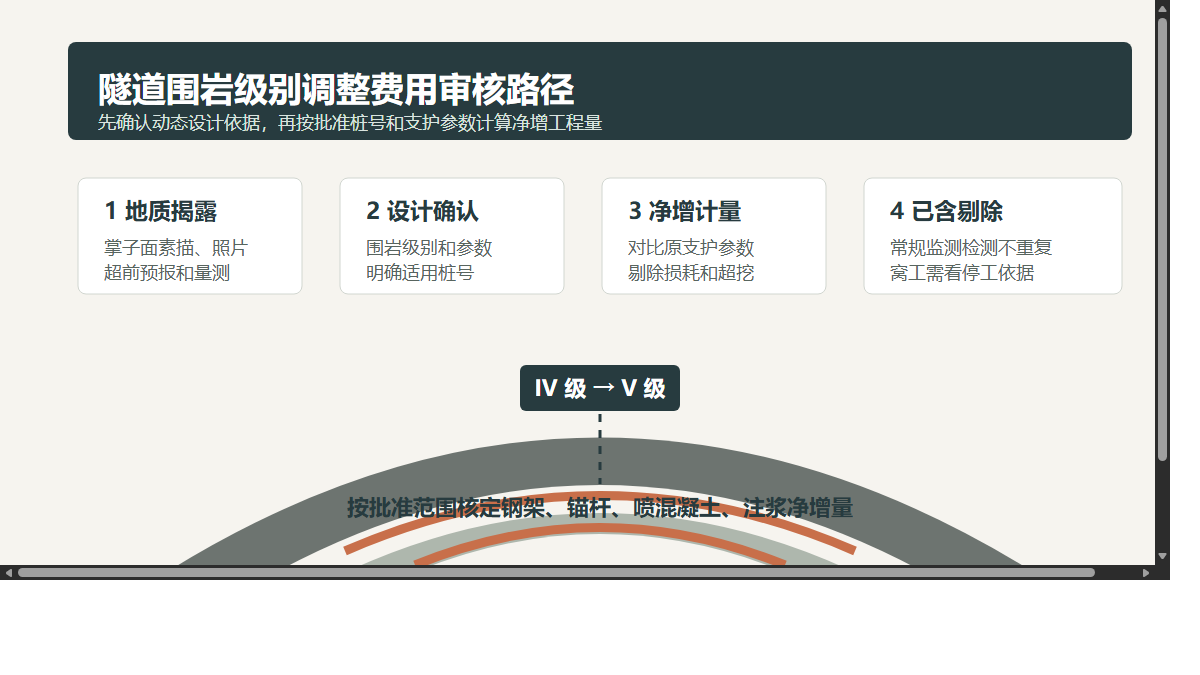
Task: Click the text 明确适用桩号
Action: pos(420,272)
